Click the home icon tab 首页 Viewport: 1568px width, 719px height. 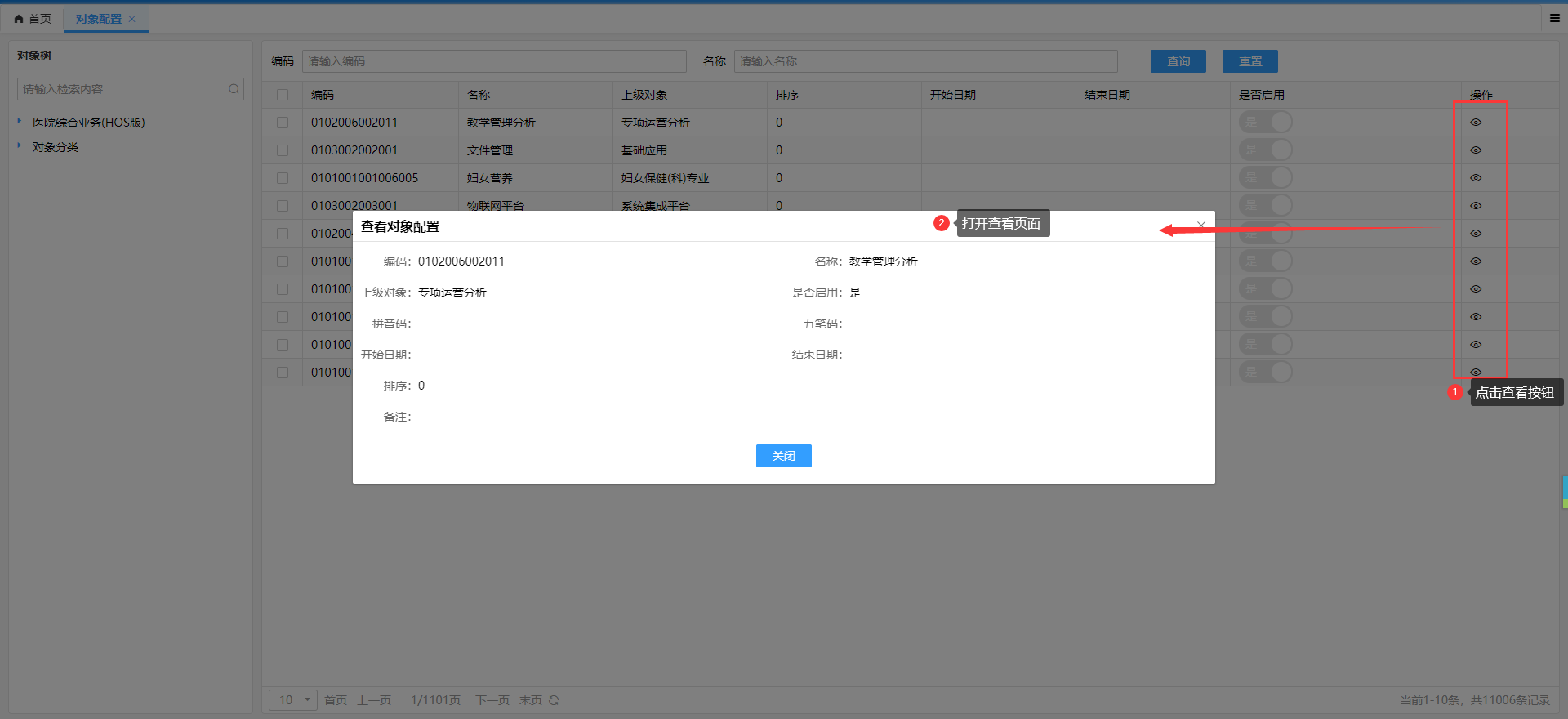coord(33,19)
